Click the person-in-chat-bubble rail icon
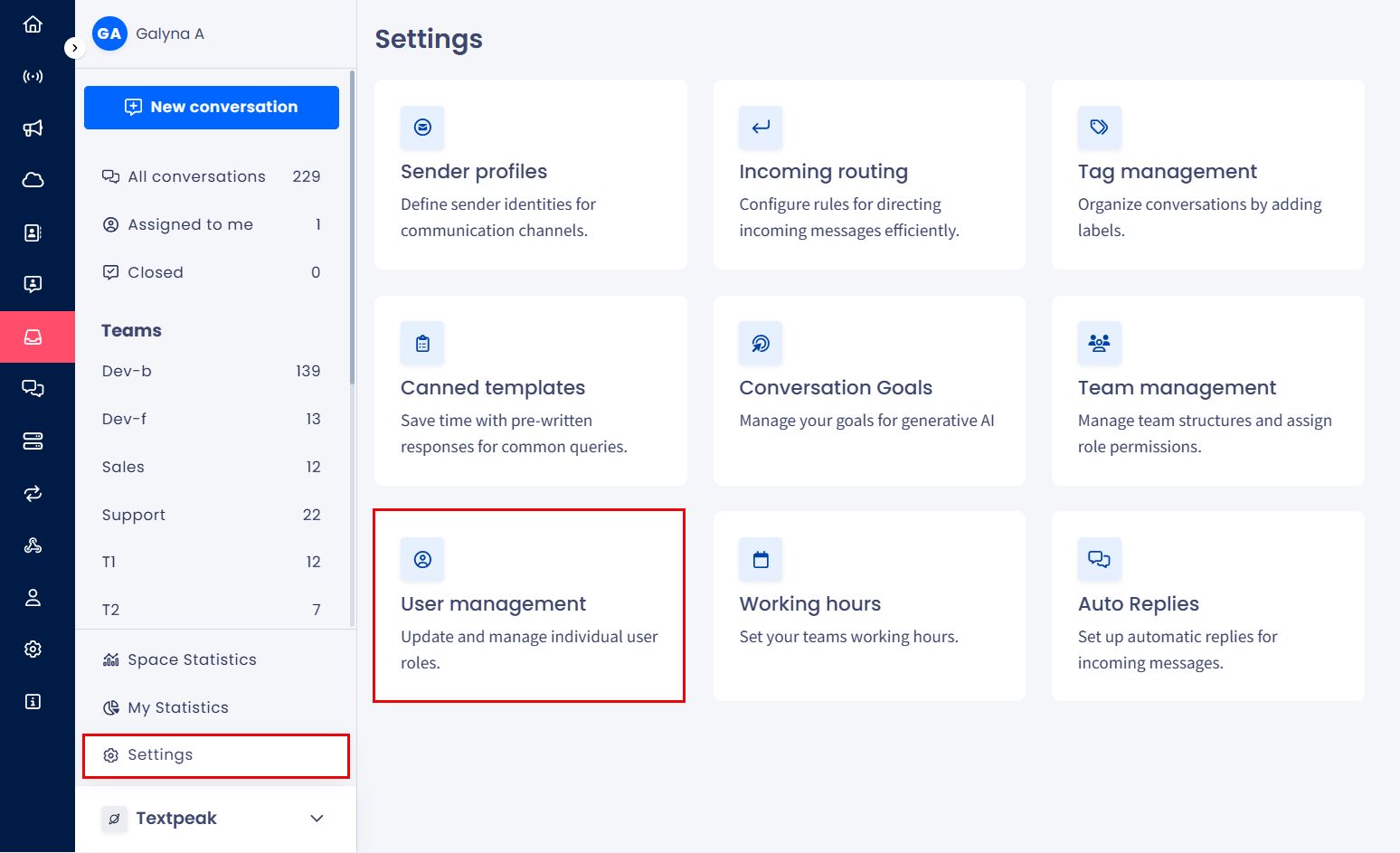This screenshot has height=853, width=1400. pyautogui.click(x=33, y=284)
